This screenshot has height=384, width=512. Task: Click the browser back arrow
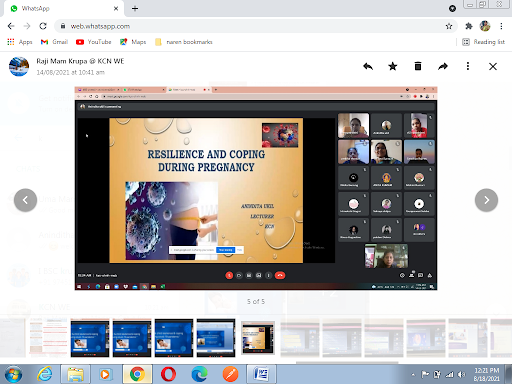click(x=11, y=26)
